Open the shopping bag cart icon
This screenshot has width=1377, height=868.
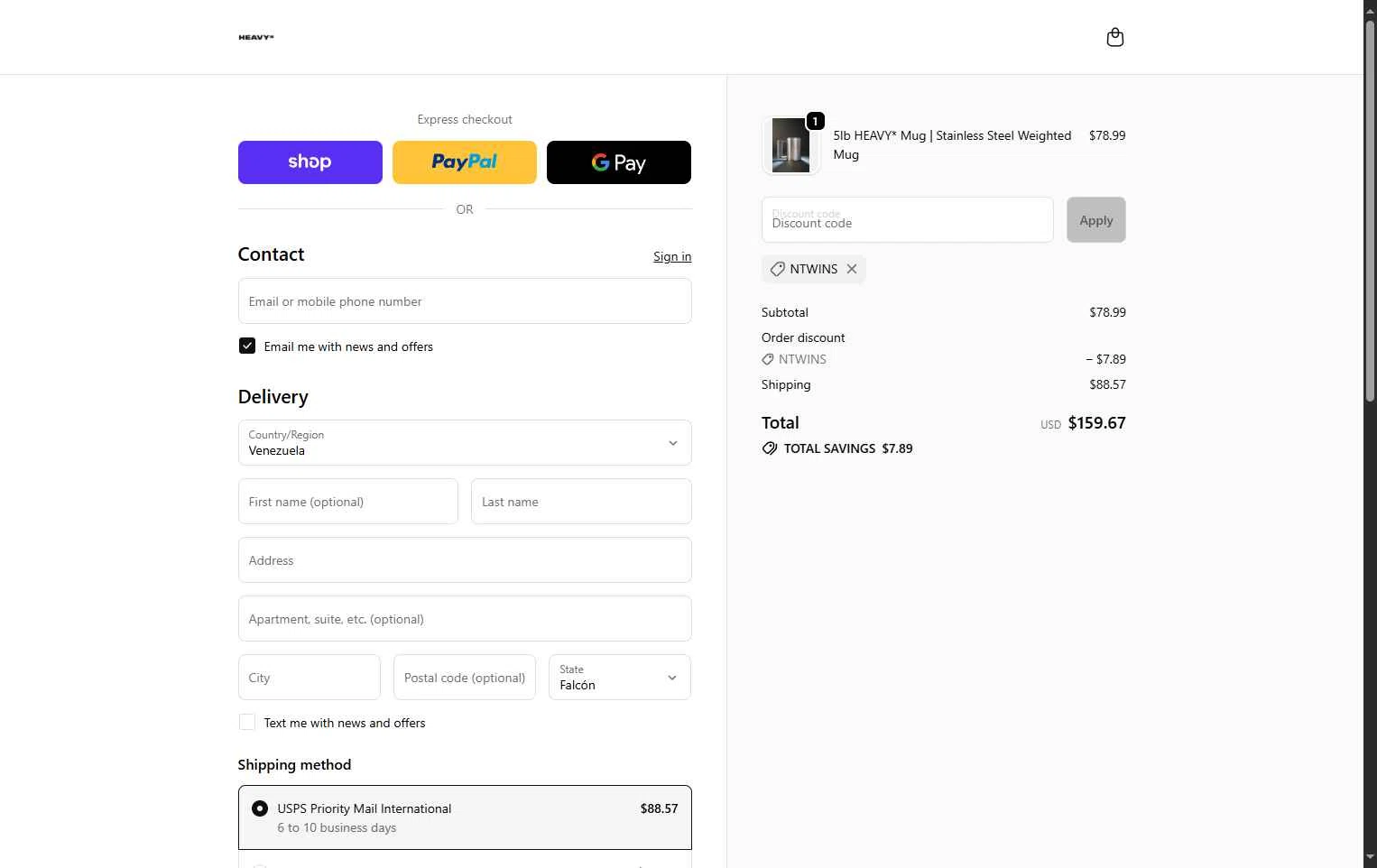click(1114, 37)
